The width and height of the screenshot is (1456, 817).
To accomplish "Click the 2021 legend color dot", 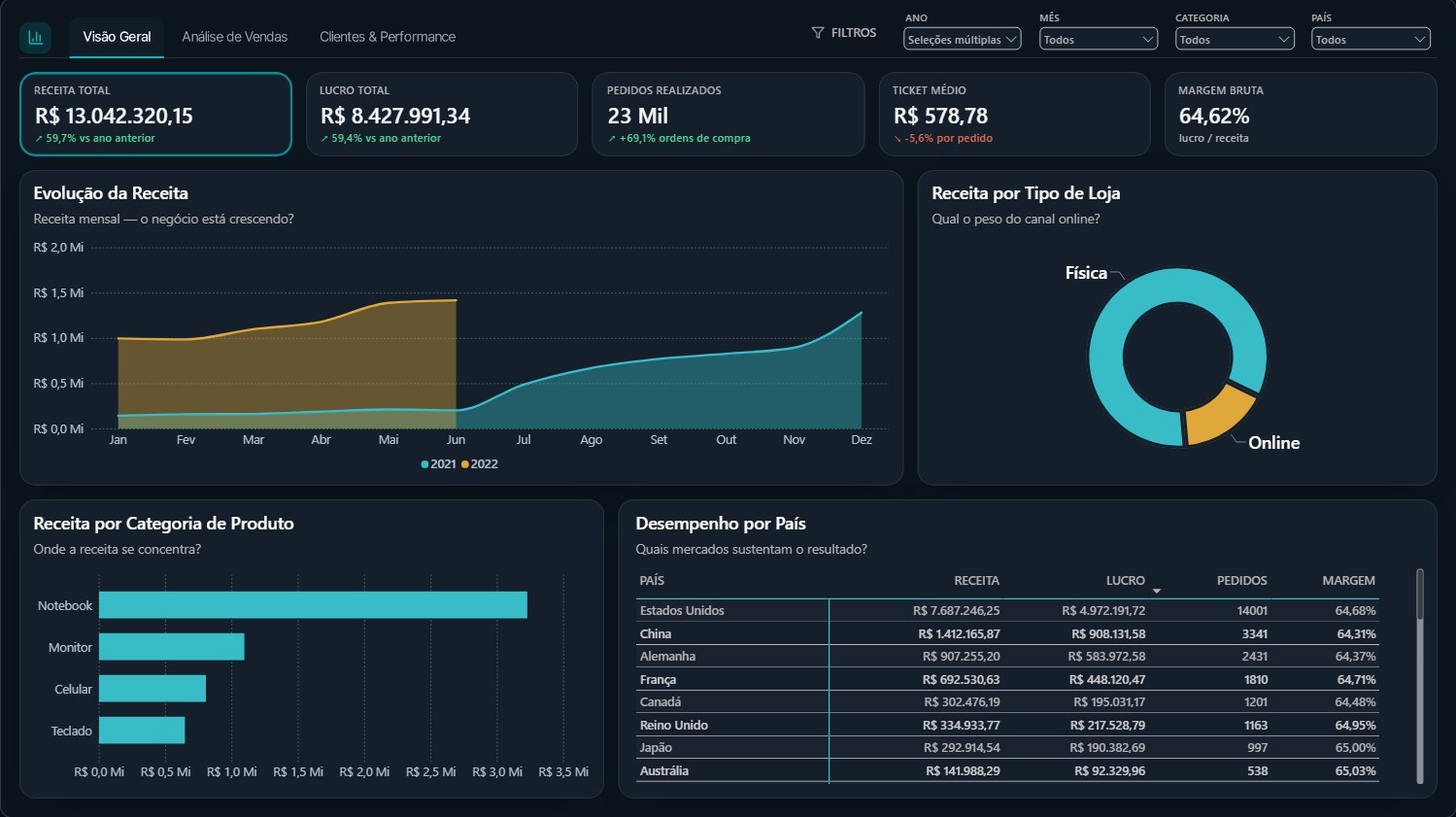I will 424,464.
